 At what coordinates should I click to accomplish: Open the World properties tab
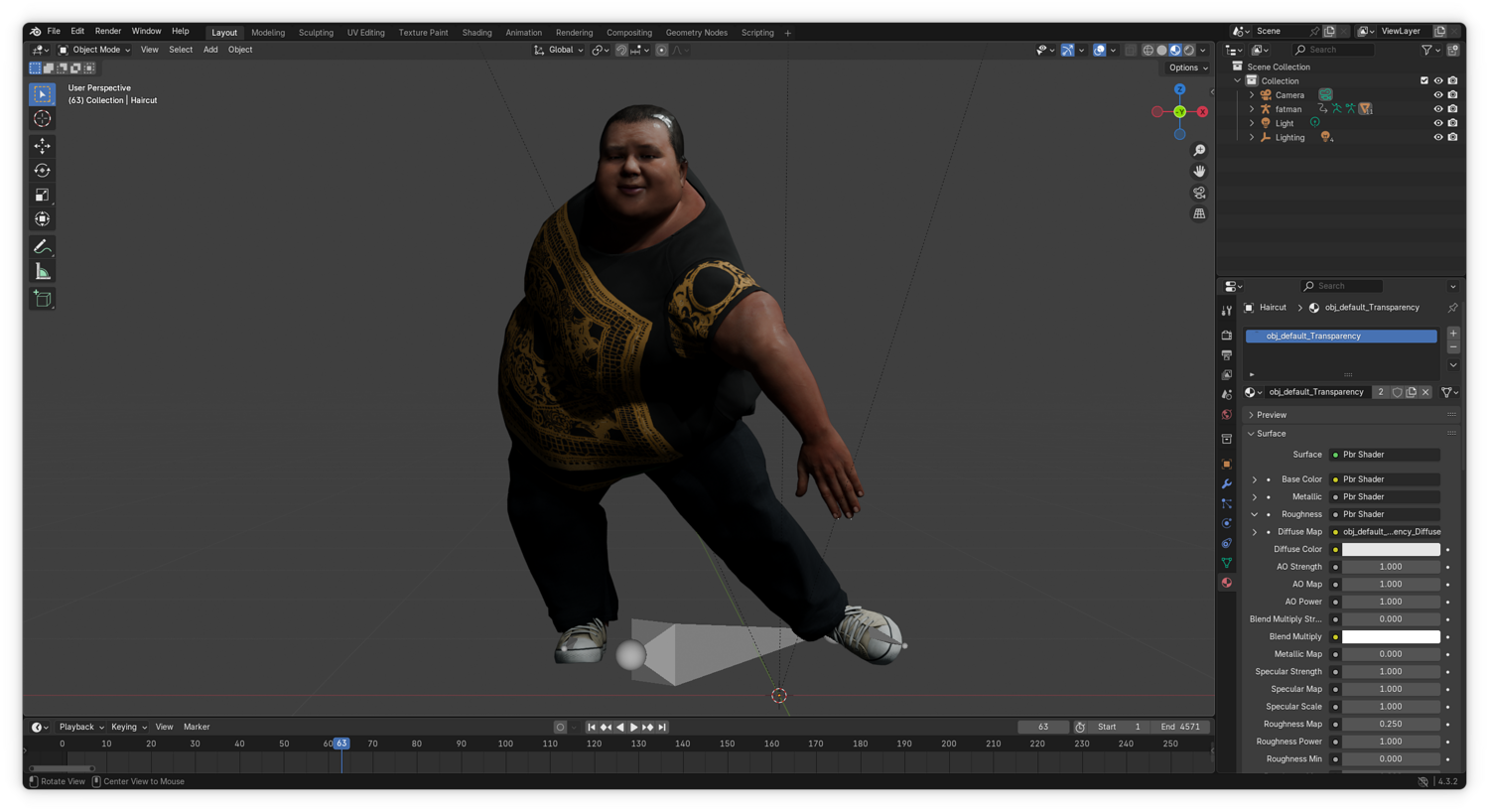[1227, 415]
